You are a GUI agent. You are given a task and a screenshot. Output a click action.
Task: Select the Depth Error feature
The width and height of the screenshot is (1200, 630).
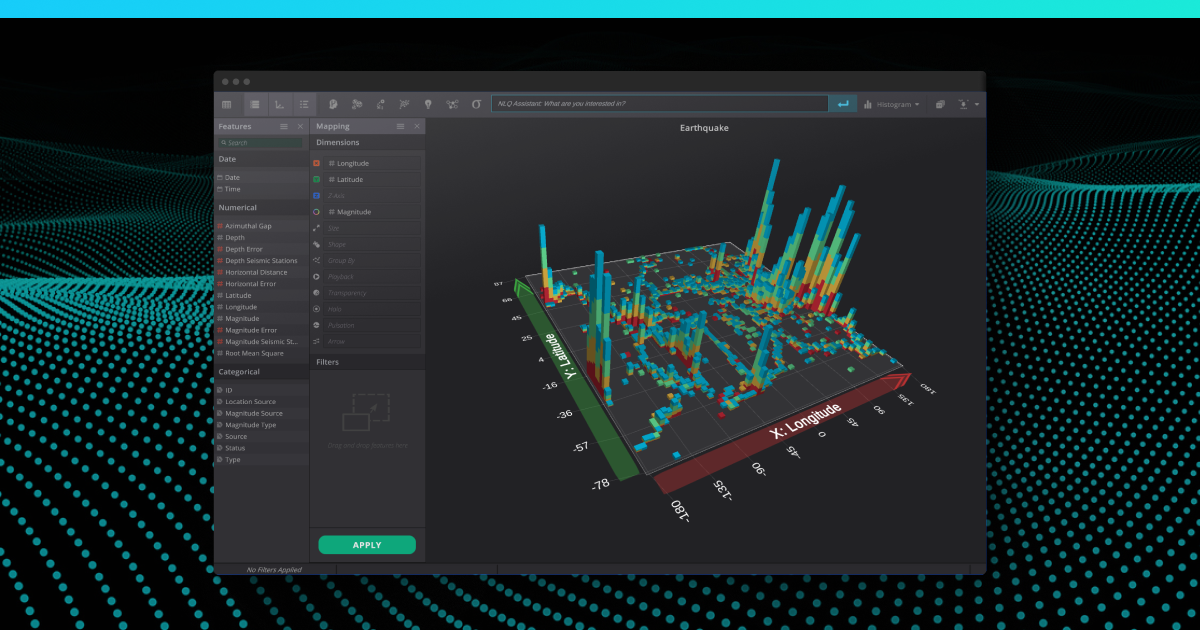(x=261, y=249)
